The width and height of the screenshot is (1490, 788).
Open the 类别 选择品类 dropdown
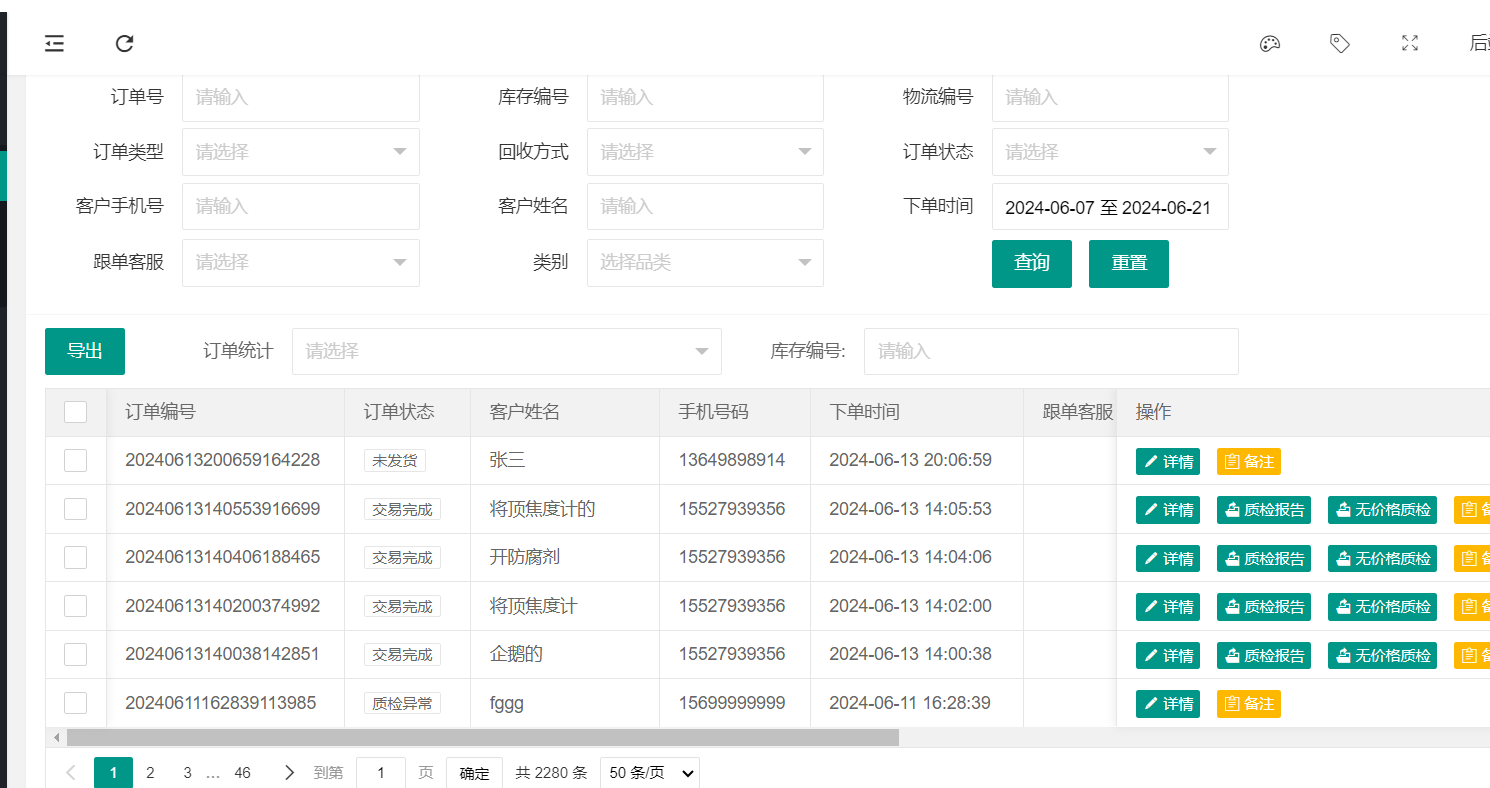705,262
